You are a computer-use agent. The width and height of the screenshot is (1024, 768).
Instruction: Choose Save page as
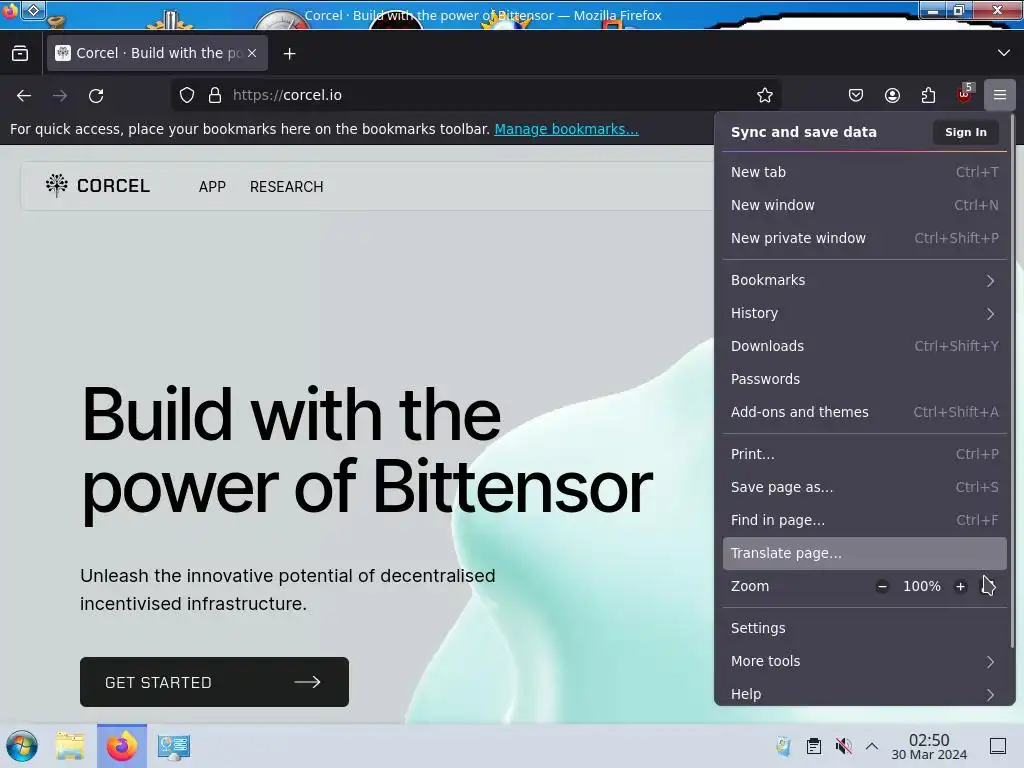(x=865, y=487)
